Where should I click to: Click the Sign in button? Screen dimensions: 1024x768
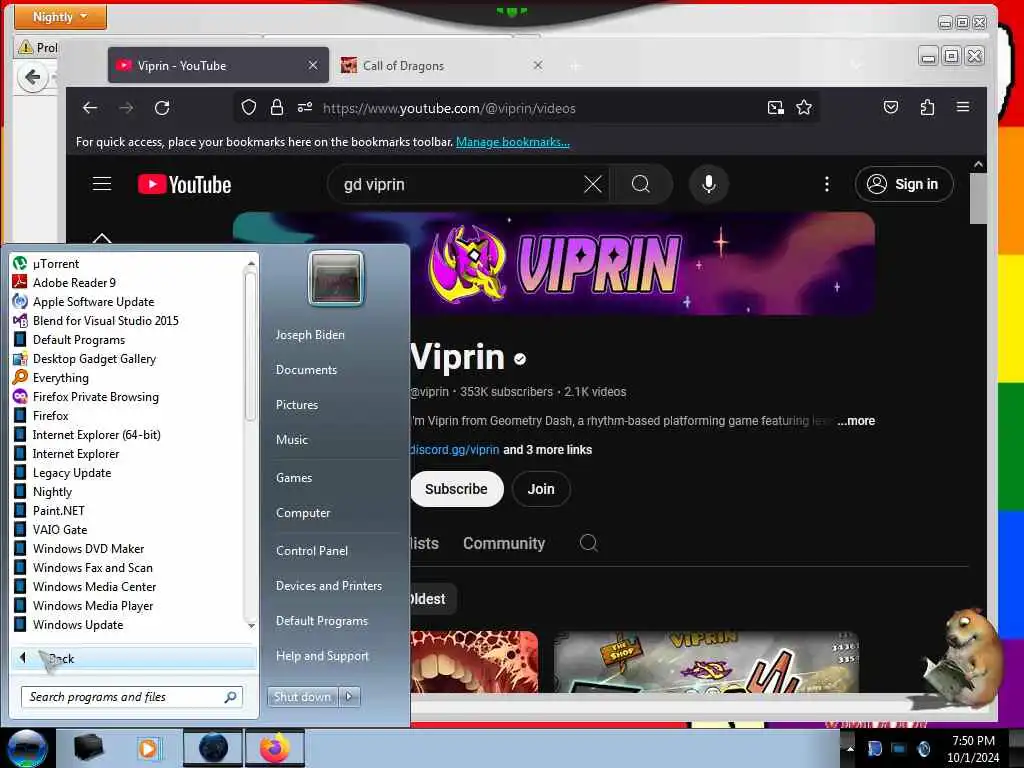pyautogui.click(x=904, y=184)
